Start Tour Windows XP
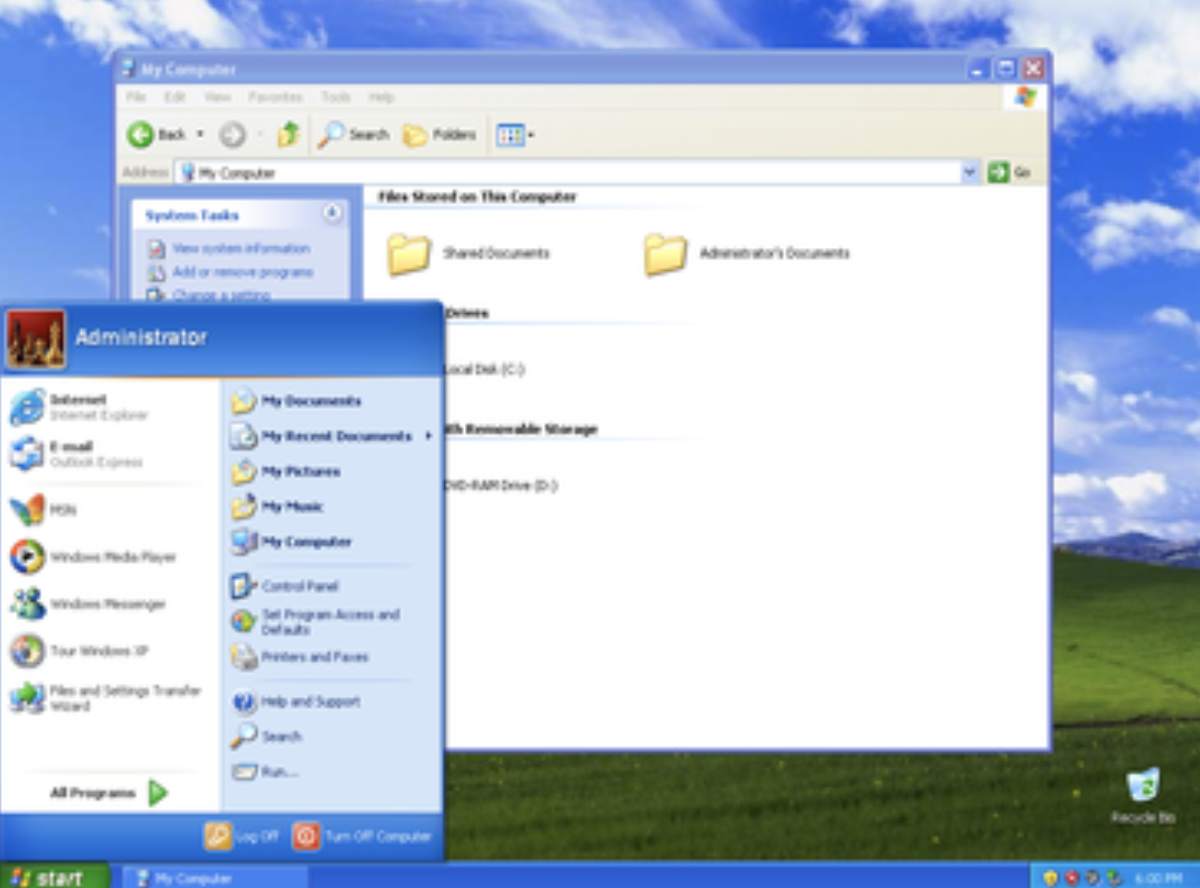The width and height of the screenshot is (1200, 888). (79, 651)
